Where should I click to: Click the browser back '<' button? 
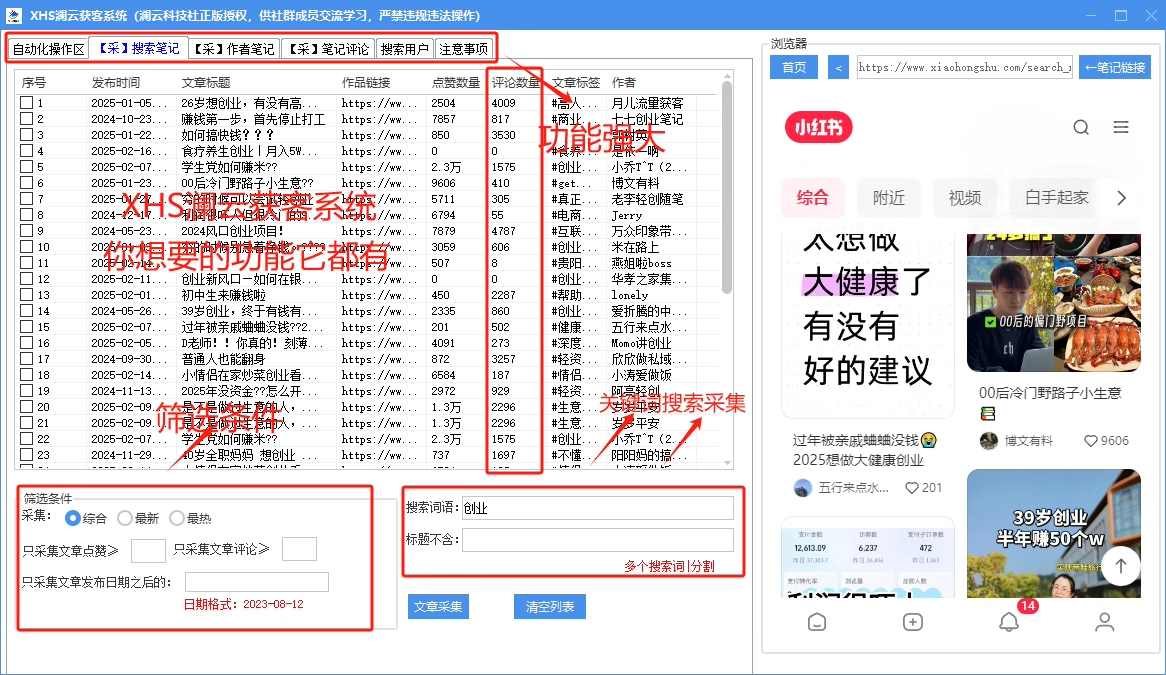[x=839, y=68]
